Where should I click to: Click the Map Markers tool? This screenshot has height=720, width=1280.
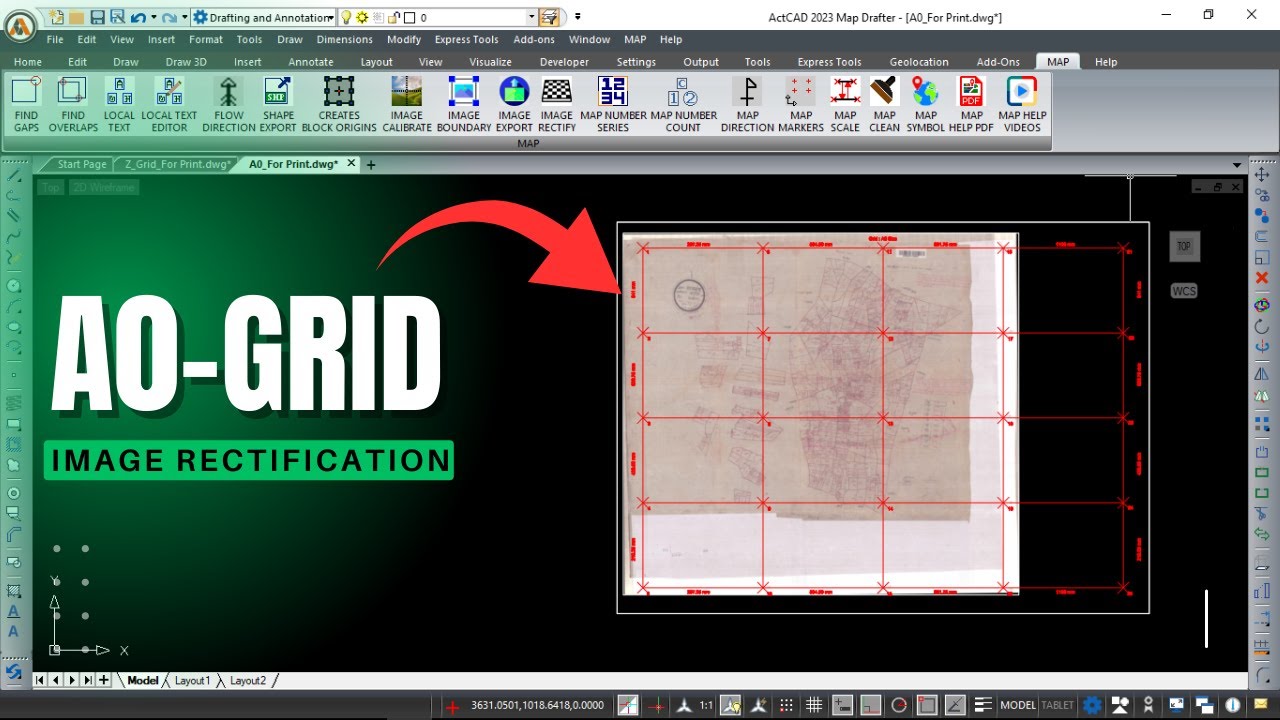point(801,104)
